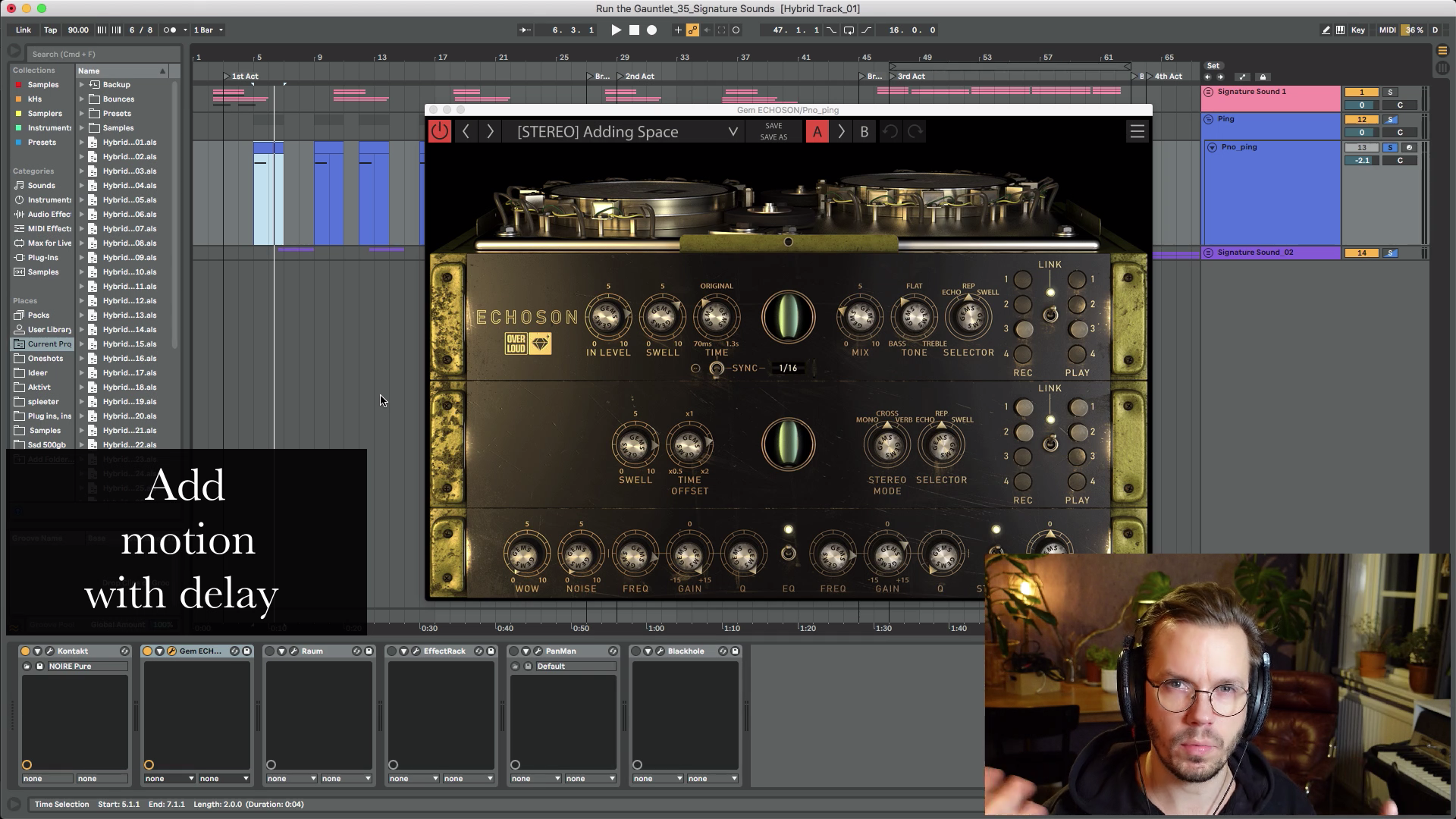Arm the arrangement Record button
1456x819 pixels.
coord(651,30)
